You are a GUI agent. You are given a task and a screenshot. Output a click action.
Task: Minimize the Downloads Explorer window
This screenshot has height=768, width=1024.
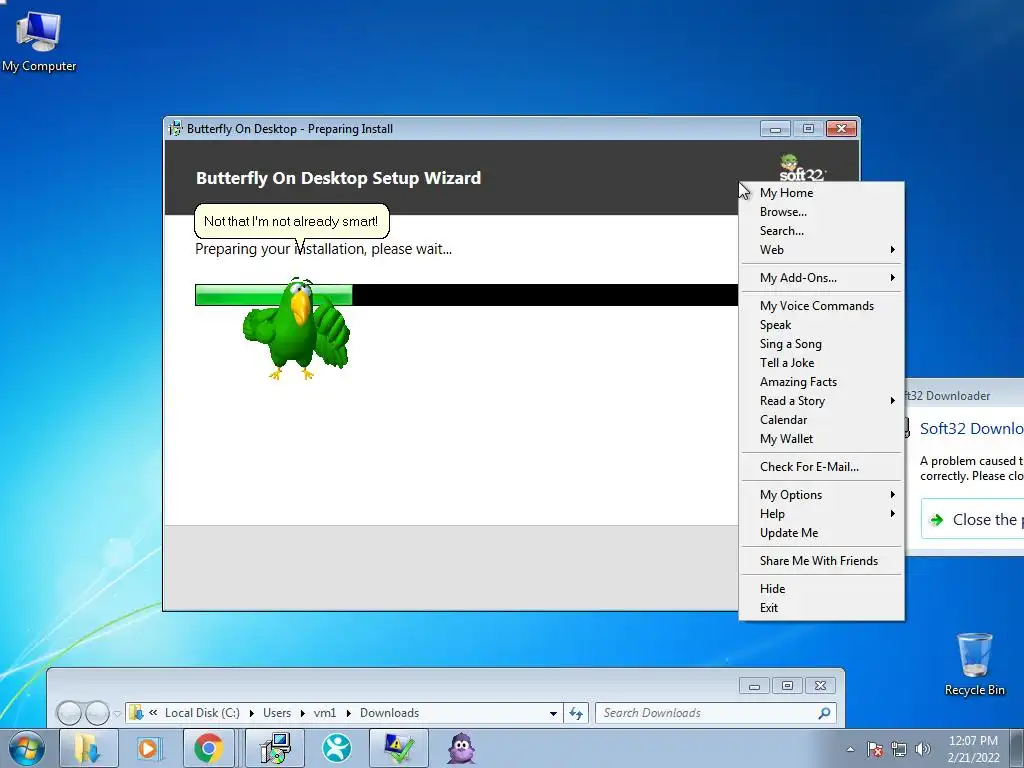754,686
